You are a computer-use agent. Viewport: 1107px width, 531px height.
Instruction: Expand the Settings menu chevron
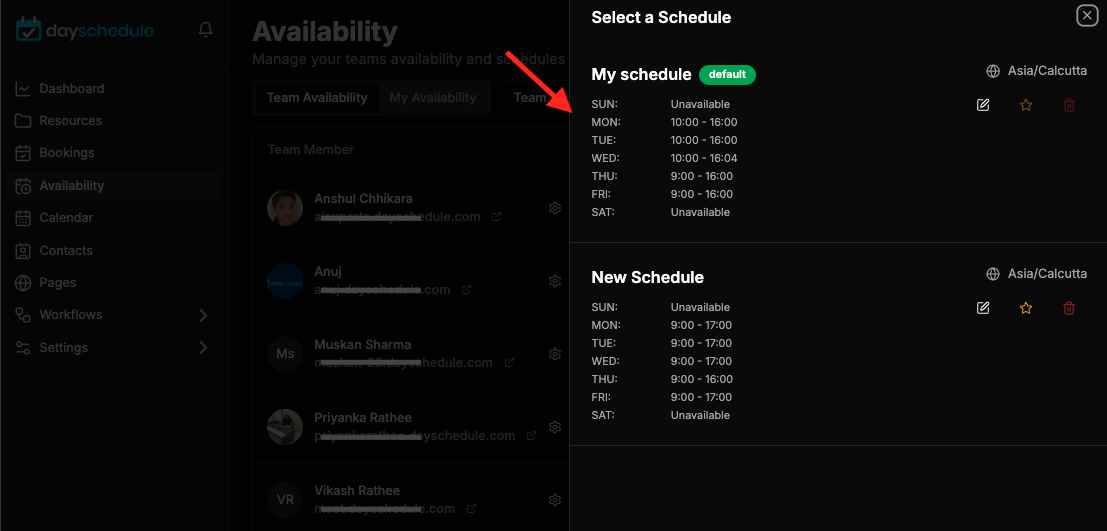203,347
